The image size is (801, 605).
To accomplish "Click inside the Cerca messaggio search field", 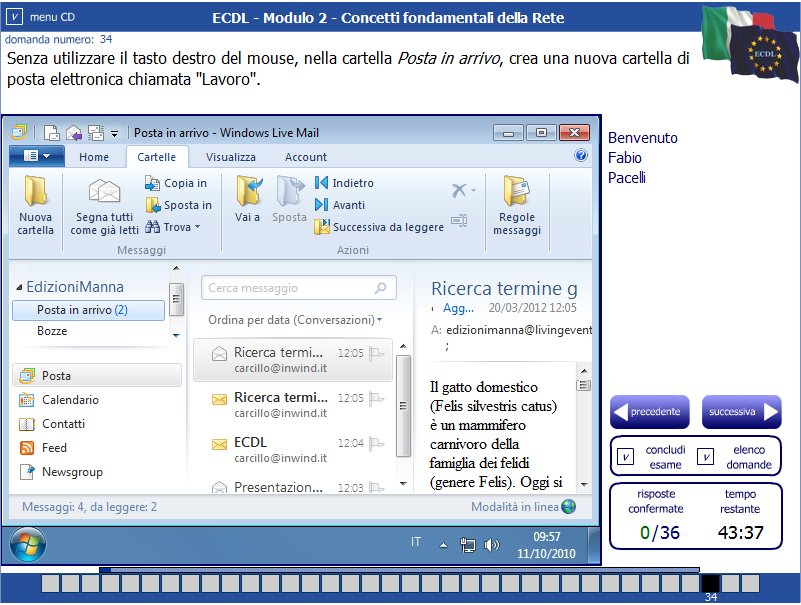I will (x=290, y=288).
